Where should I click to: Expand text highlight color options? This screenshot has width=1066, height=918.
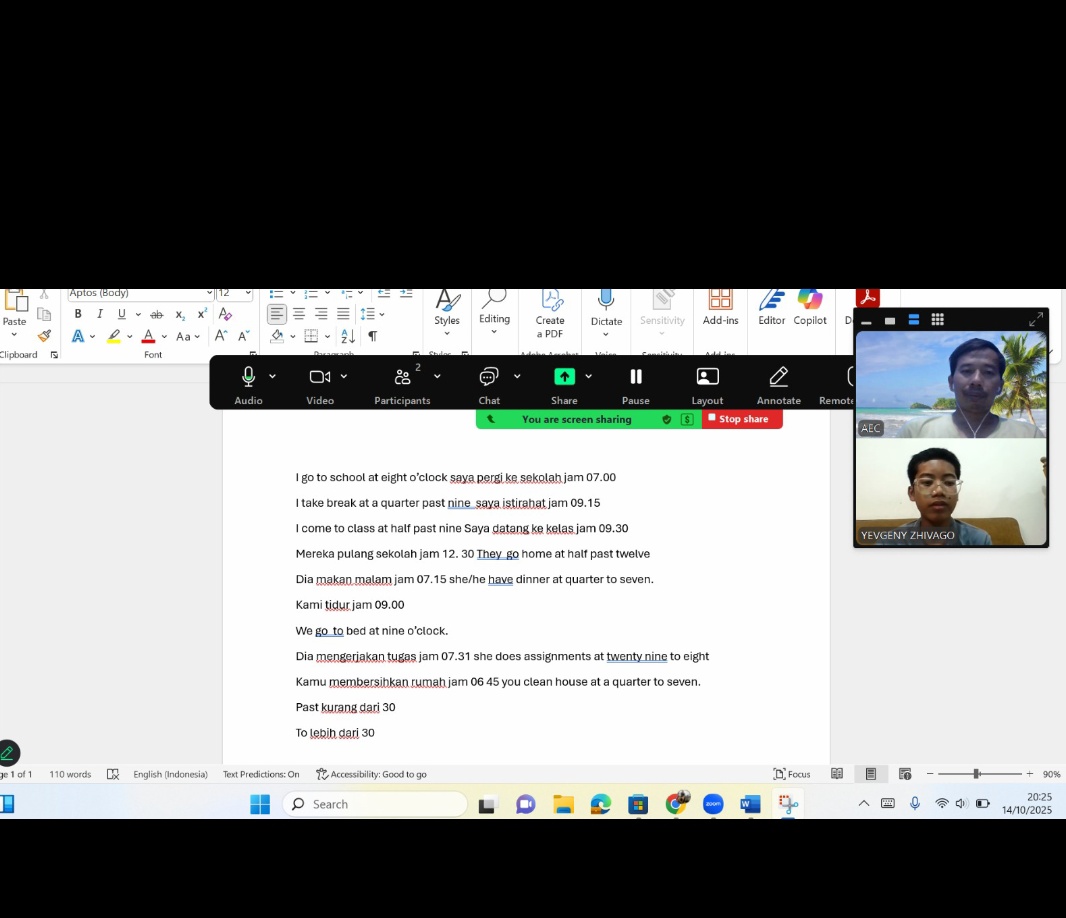coord(129,337)
